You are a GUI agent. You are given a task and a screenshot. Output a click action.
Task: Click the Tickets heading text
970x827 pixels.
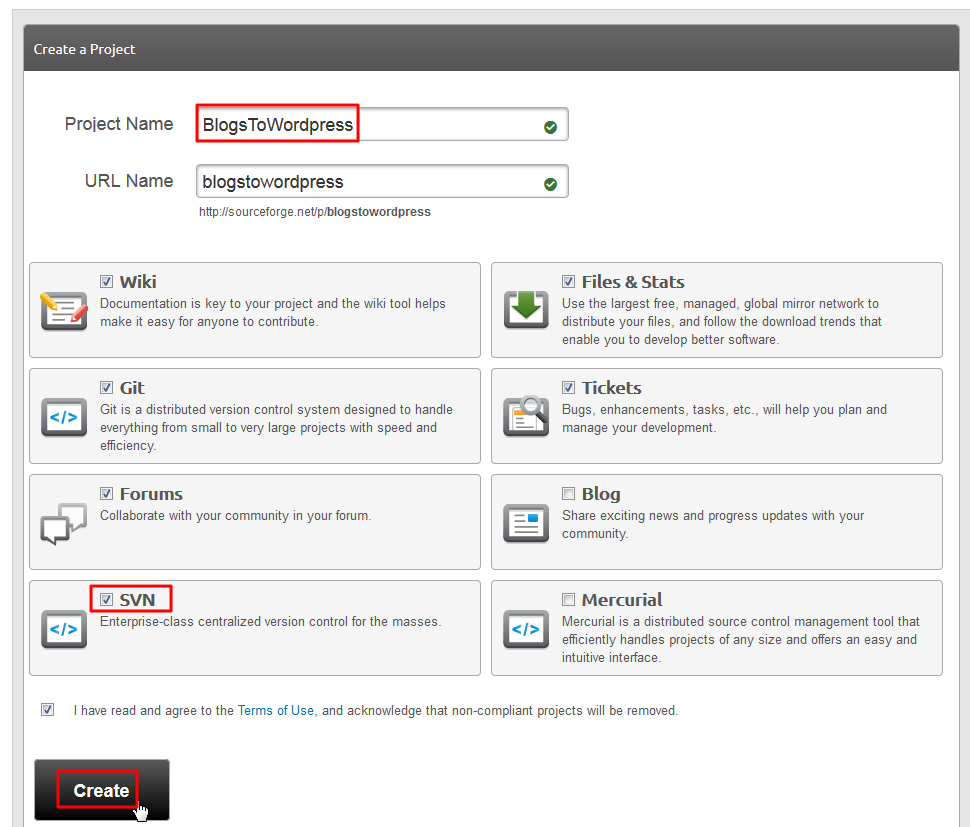(x=611, y=388)
